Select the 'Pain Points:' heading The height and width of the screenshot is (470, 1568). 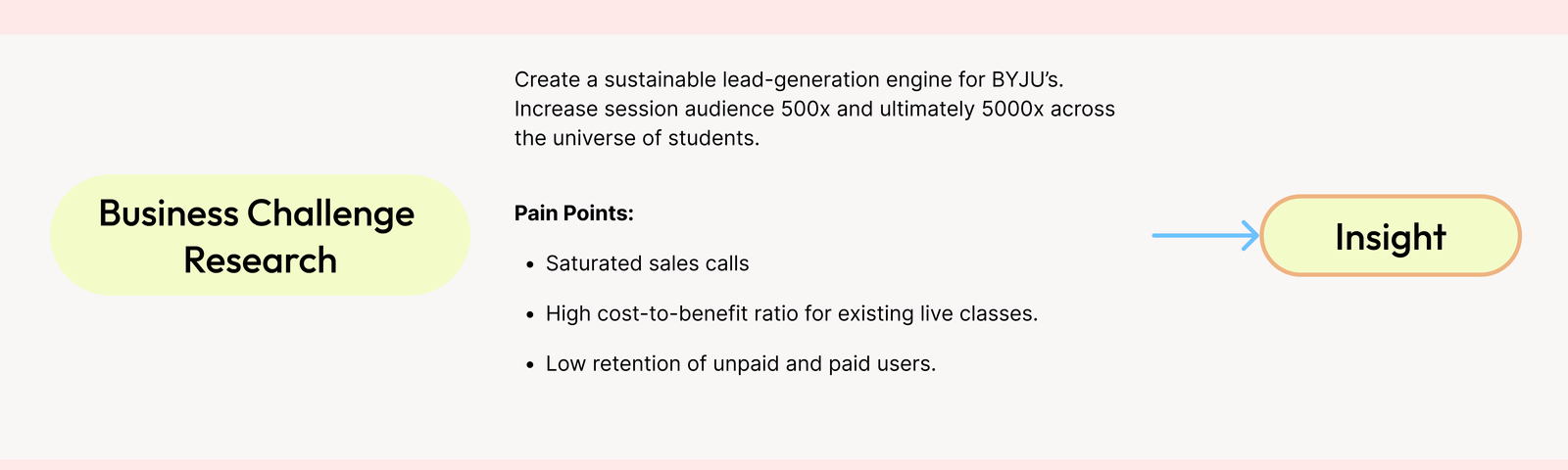[574, 213]
